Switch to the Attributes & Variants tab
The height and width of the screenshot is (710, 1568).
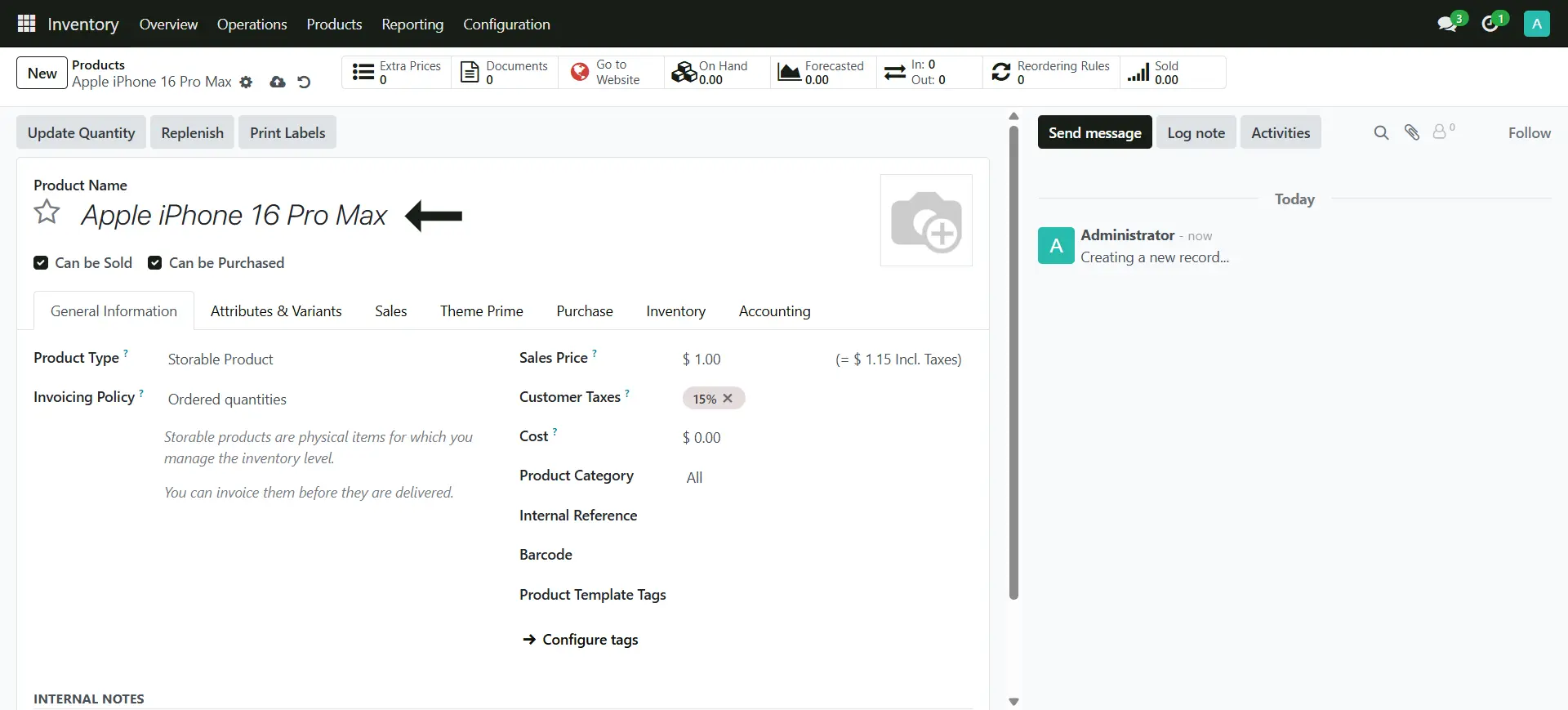276,311
